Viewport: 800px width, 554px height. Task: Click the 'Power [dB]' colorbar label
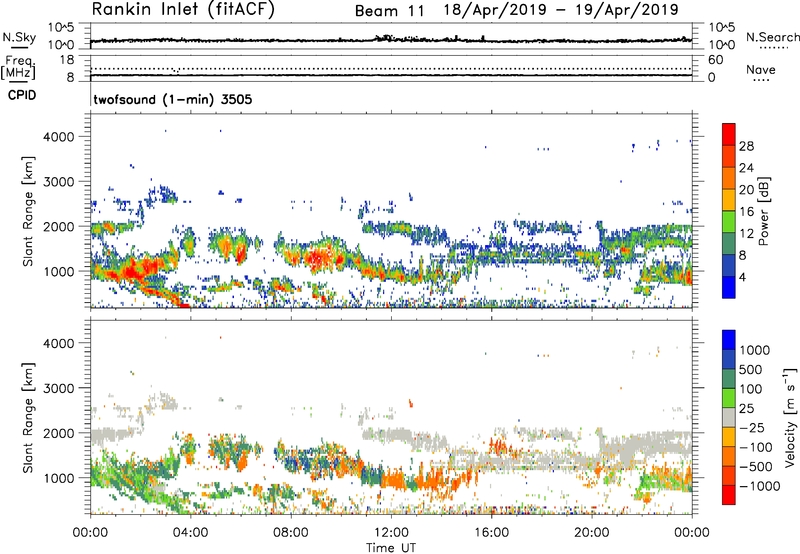(763, 211)
